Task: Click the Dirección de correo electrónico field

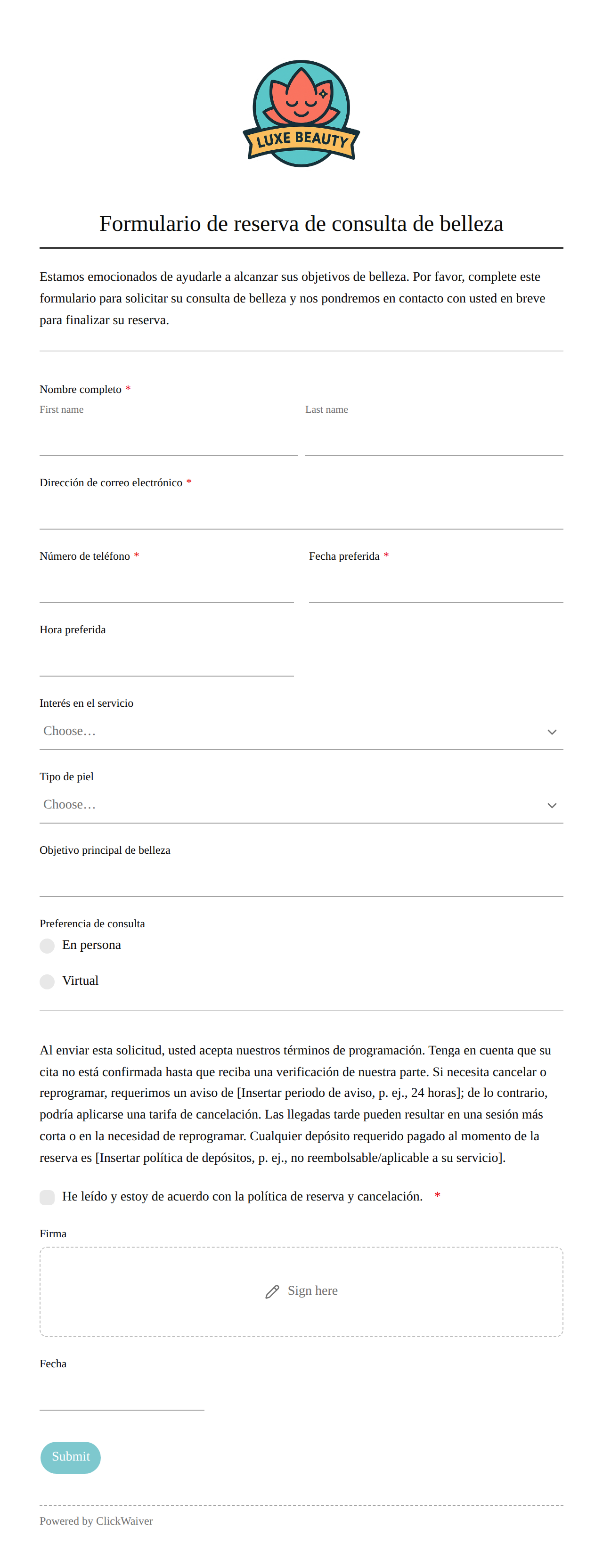Action: click(x=301, y=512)
